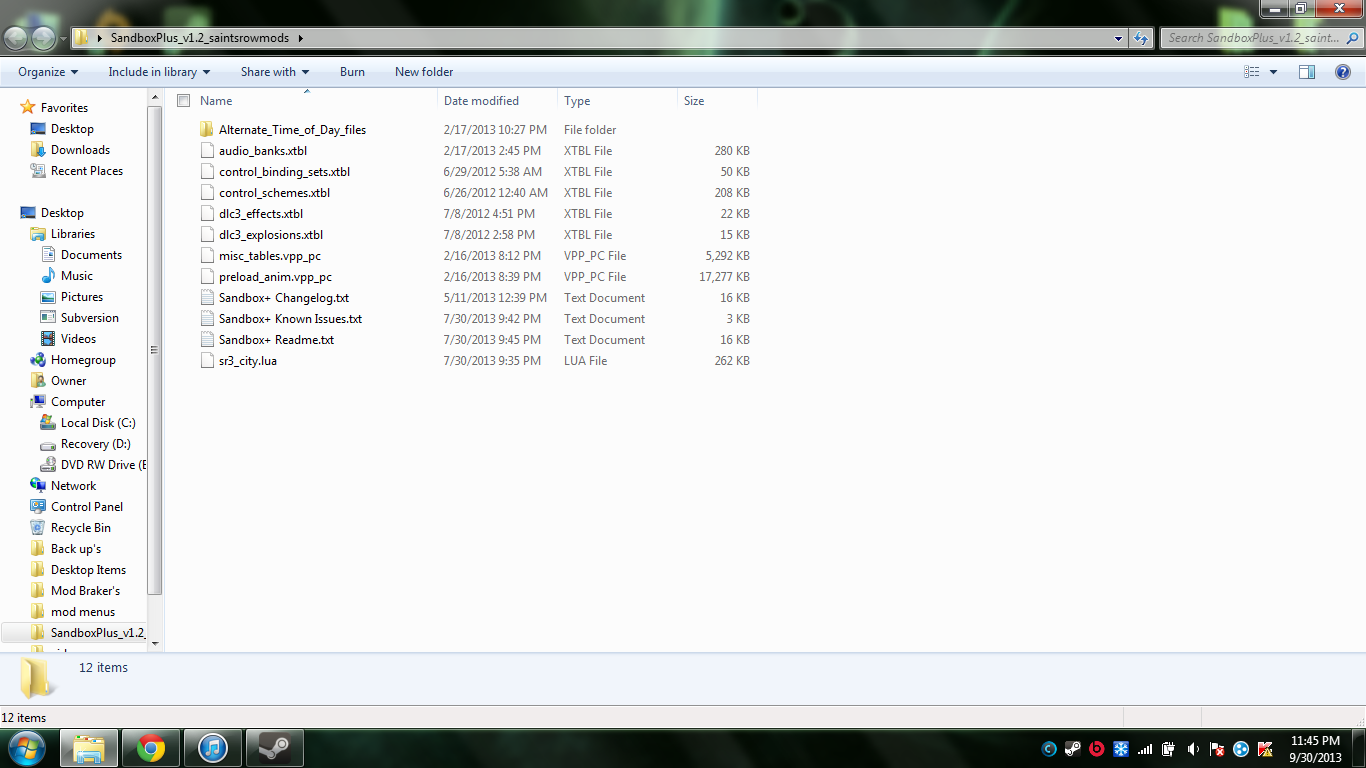
Task: Click the Homegroup icon in sidebar
Action: click(x=38, y=360)
